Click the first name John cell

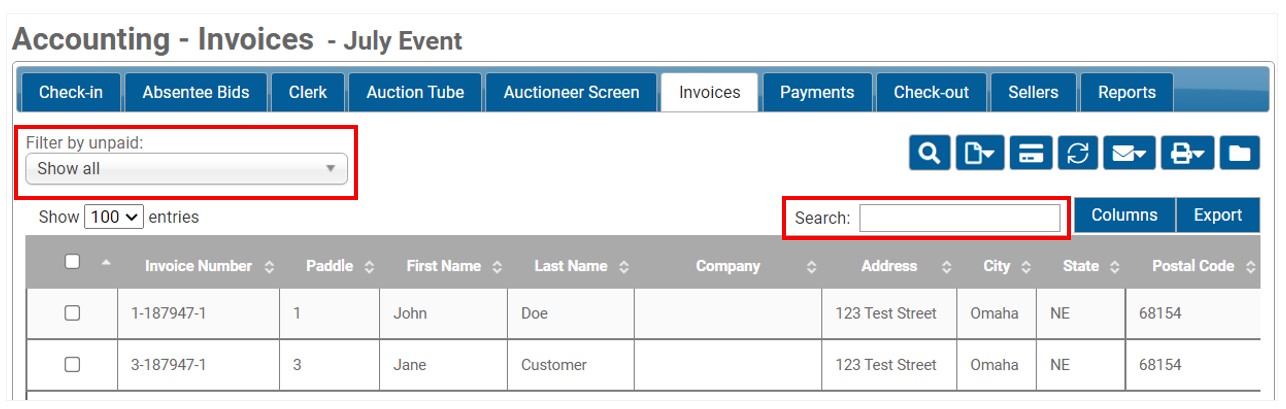(444, 313)
